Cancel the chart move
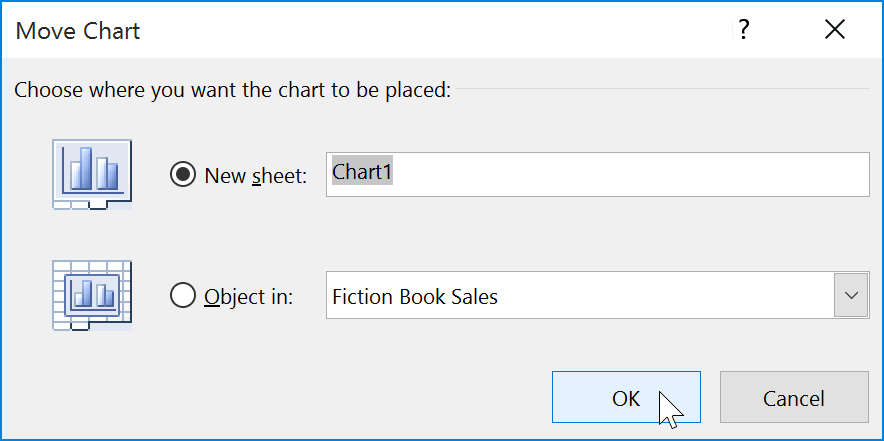Viewport: 884px width, 441px height. pyautogui.click(x=793, y=398)
